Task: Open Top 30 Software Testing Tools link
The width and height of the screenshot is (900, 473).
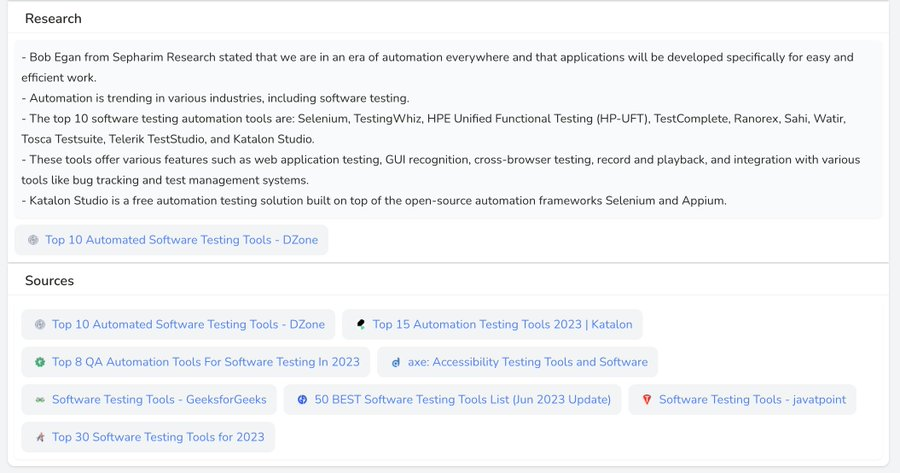Action: click(x=148, y=437)
